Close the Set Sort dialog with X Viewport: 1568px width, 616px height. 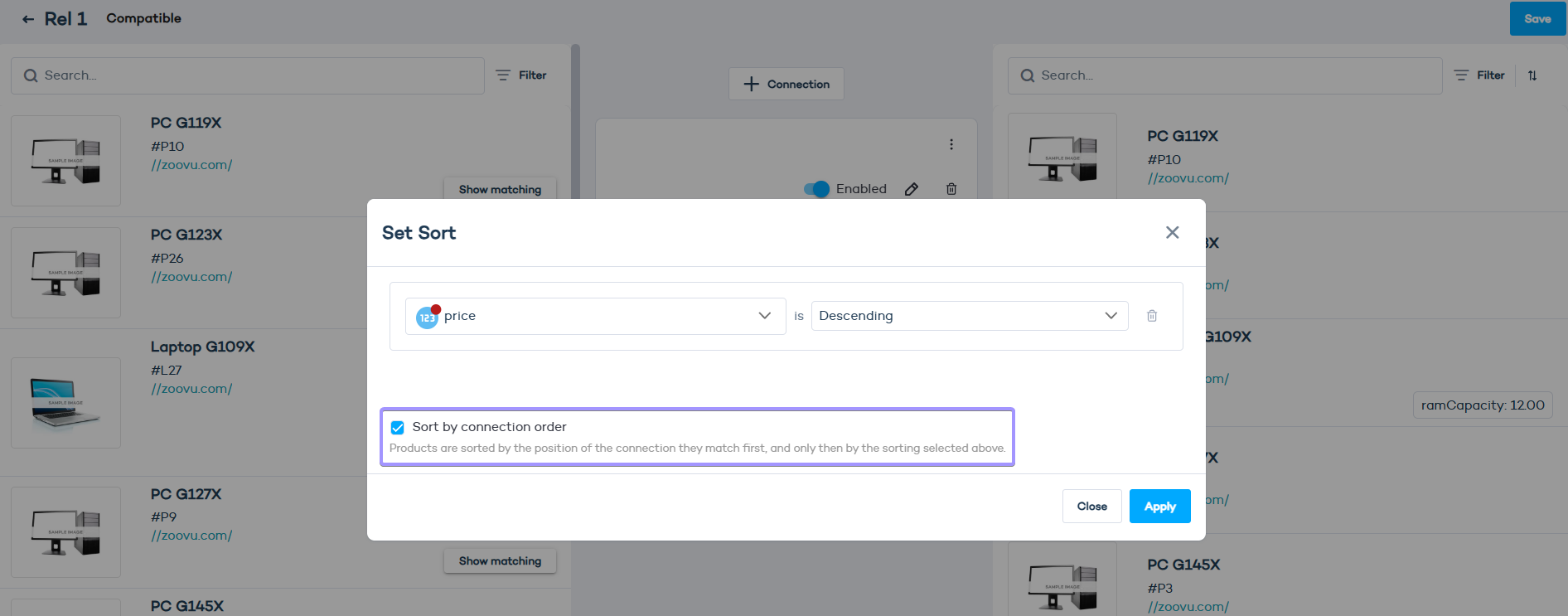(1172, 232)
